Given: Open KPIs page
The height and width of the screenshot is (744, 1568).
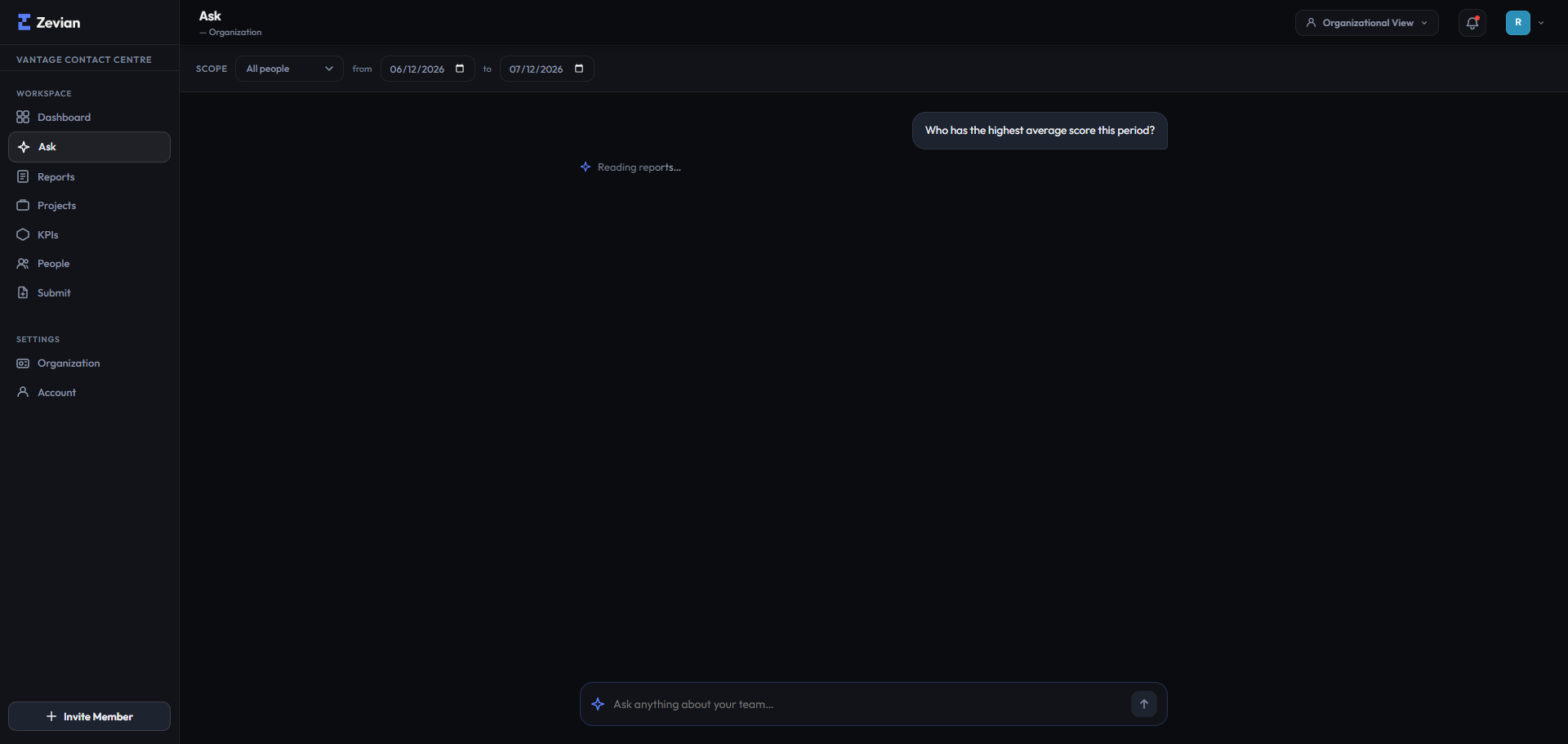Looking at the screenshot, I should [89, 234].
